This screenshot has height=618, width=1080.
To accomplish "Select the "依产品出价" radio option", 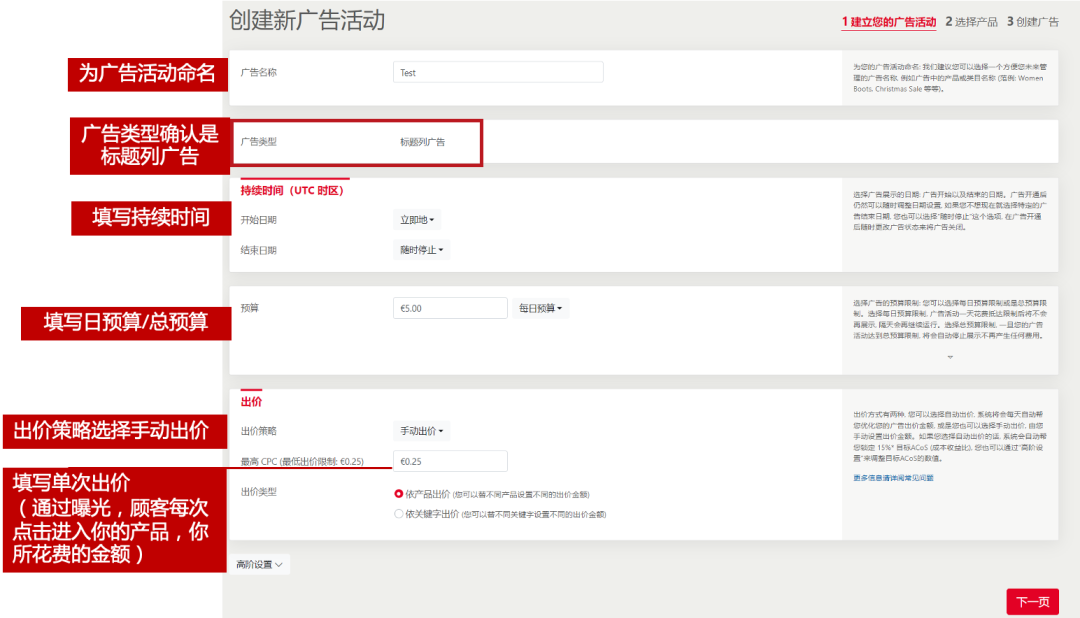I will click(399, 493).
